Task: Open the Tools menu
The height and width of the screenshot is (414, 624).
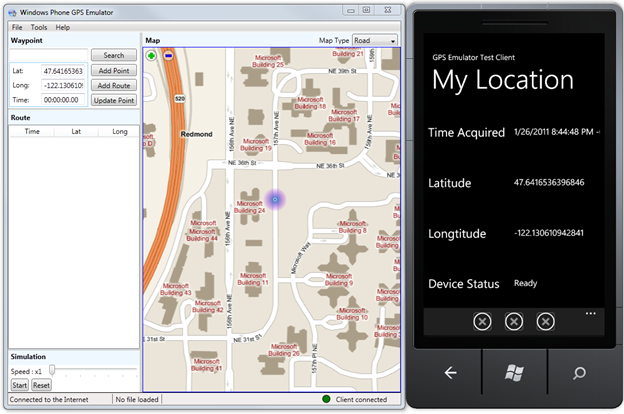Action: [39, 27]
